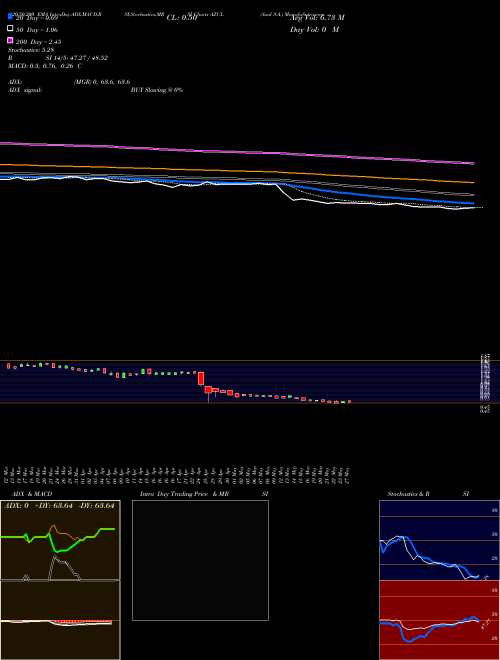Click the blue 20 Day legend swatch
The width and height of the screenshot is (500, 660).
[x=10, y=17]
